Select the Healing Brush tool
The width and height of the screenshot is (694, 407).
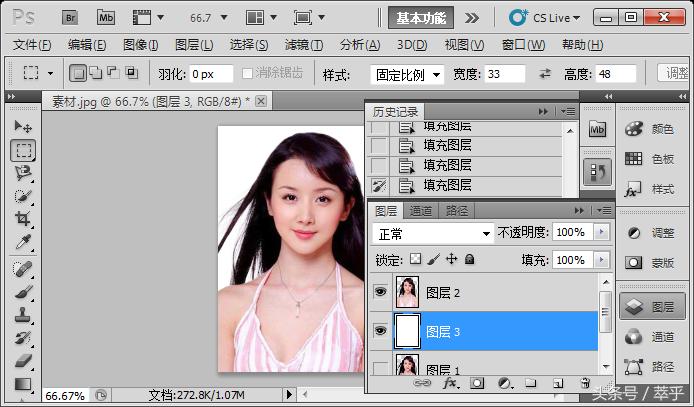pyautogui.click(x=23, y=269)
